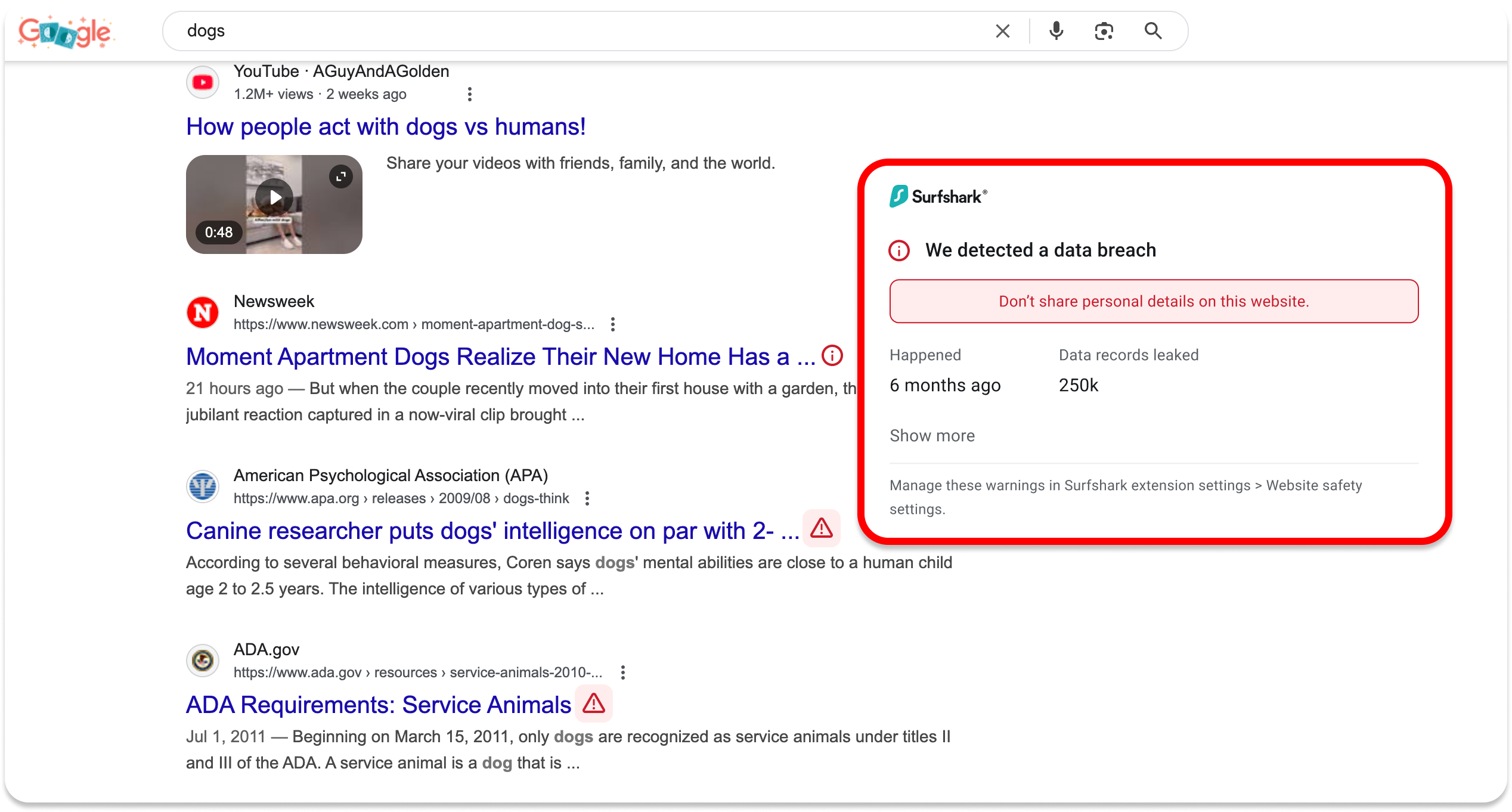Click warning triangle next to Canine researcher result
The image size is (1512, 812).
coord(822,528)
